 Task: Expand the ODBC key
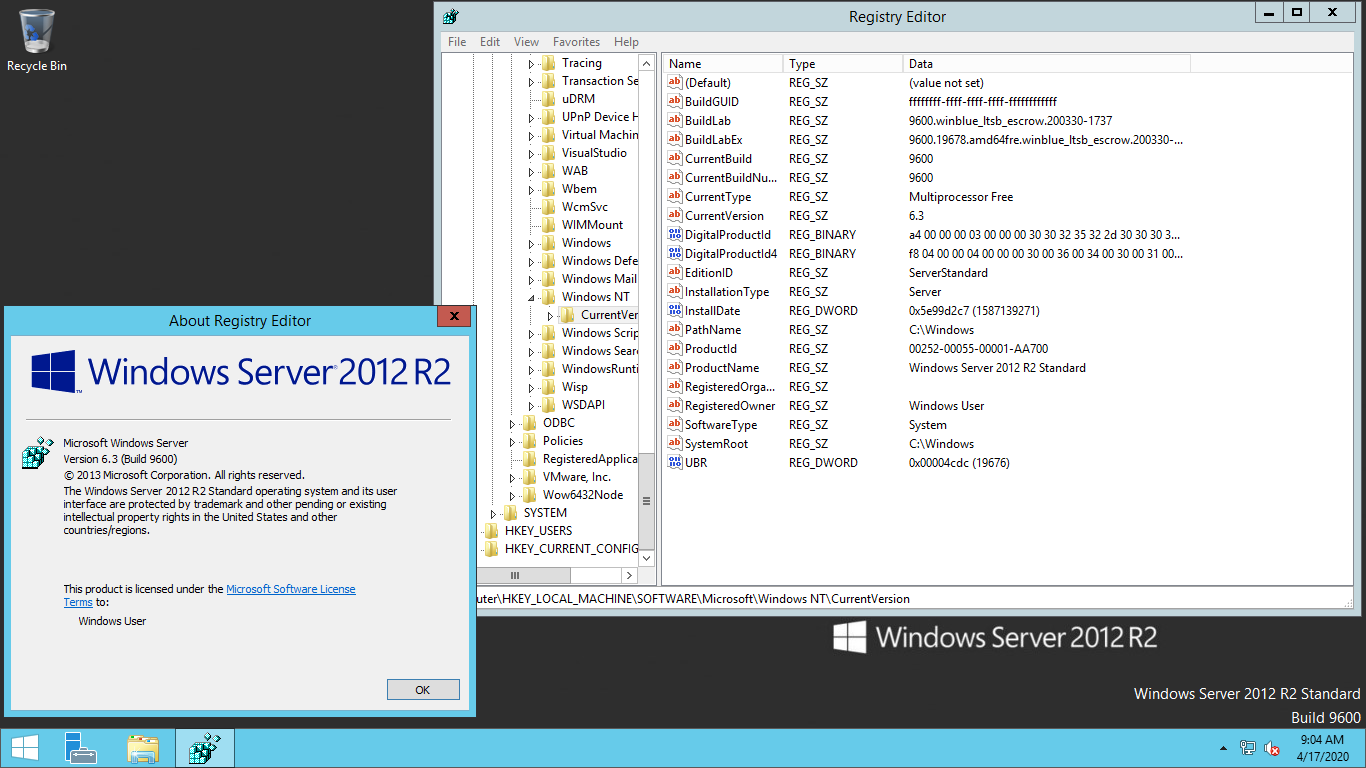point(512,423)
